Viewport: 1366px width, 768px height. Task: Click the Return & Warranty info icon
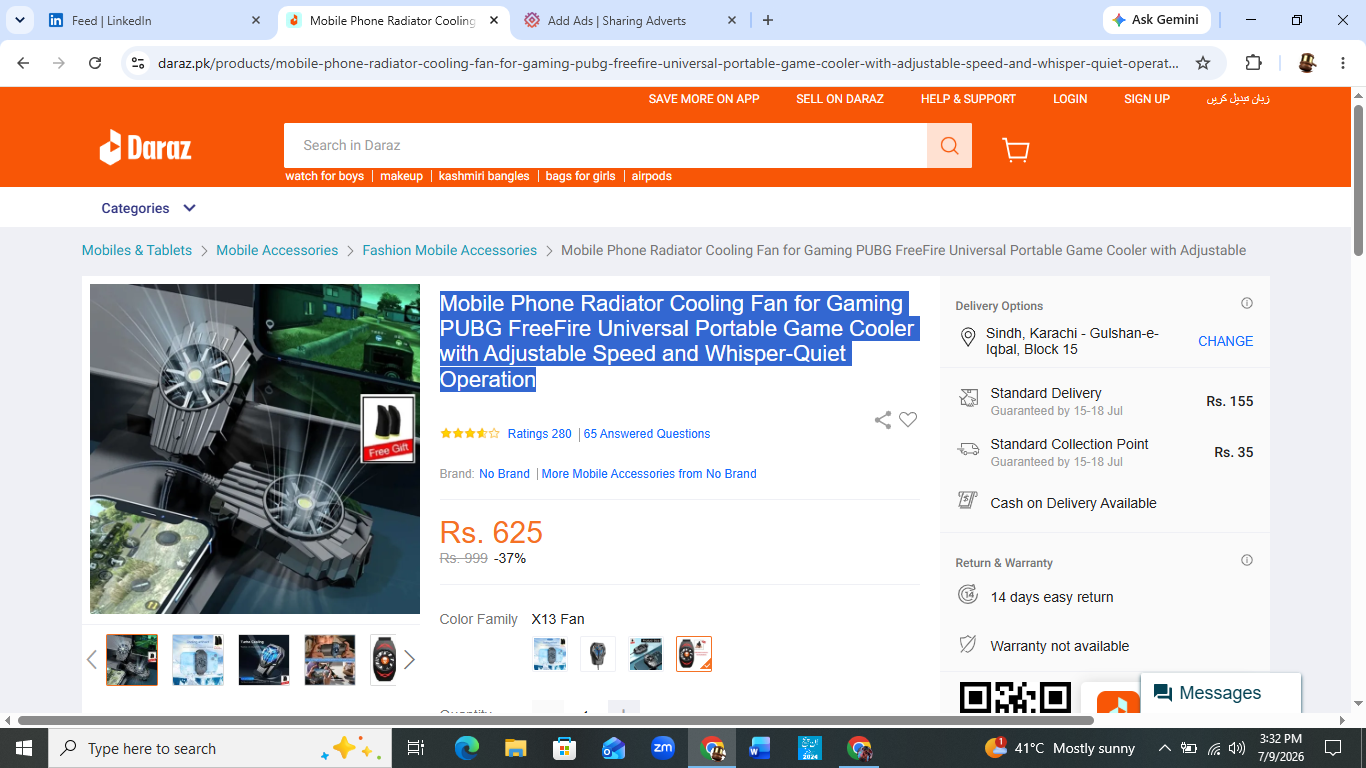pos(1247,560)
